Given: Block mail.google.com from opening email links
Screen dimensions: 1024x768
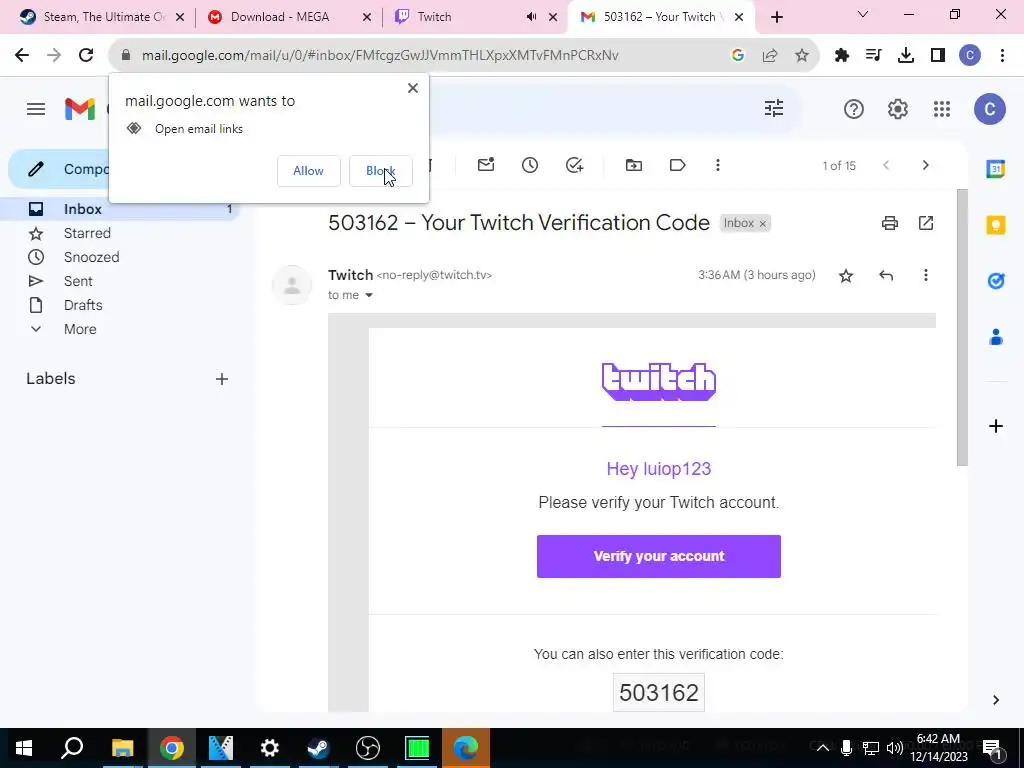Looking at the screenshot, I should click(x=381, y=171).
